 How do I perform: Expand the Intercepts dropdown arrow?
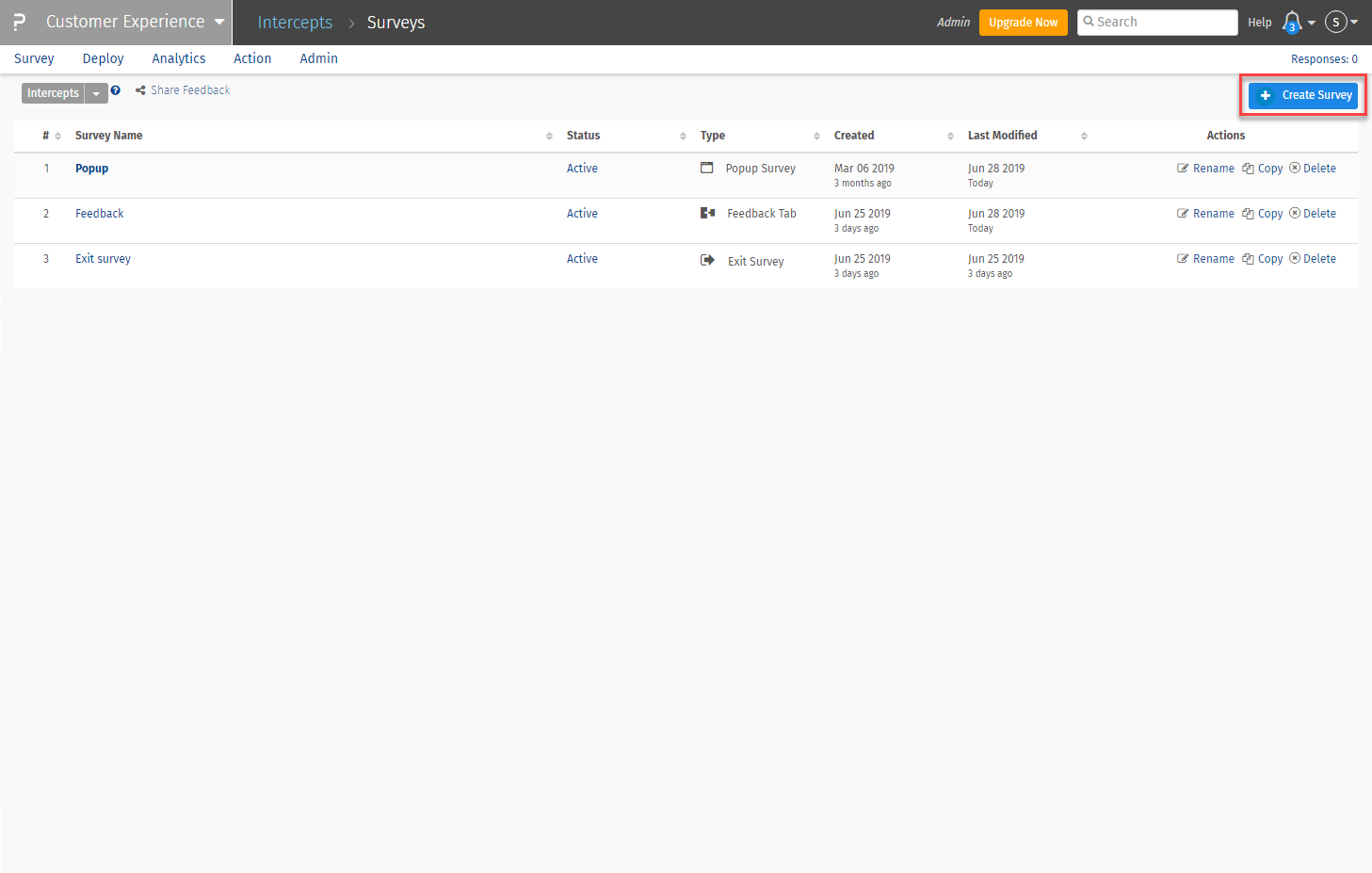96,93
